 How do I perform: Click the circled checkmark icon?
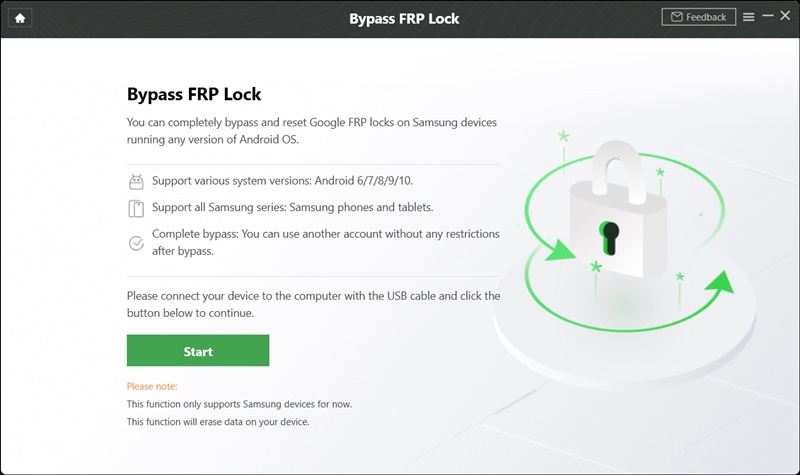pyautogui.click(x=136, y=243)
